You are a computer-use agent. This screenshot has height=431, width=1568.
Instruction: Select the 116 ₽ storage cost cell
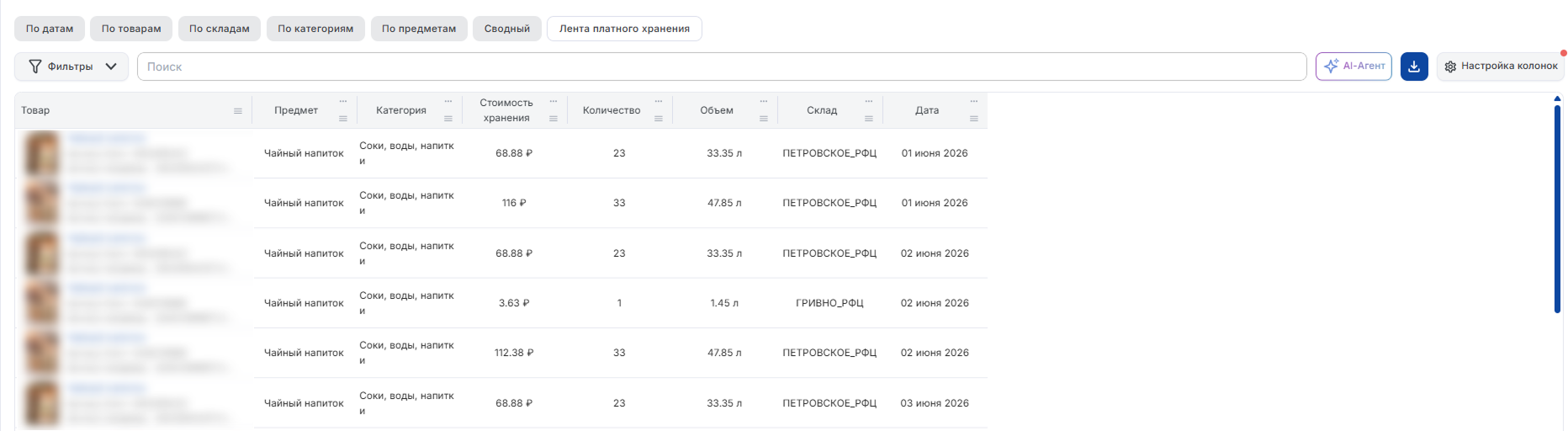pyautogui.click(x=514, y=204)
